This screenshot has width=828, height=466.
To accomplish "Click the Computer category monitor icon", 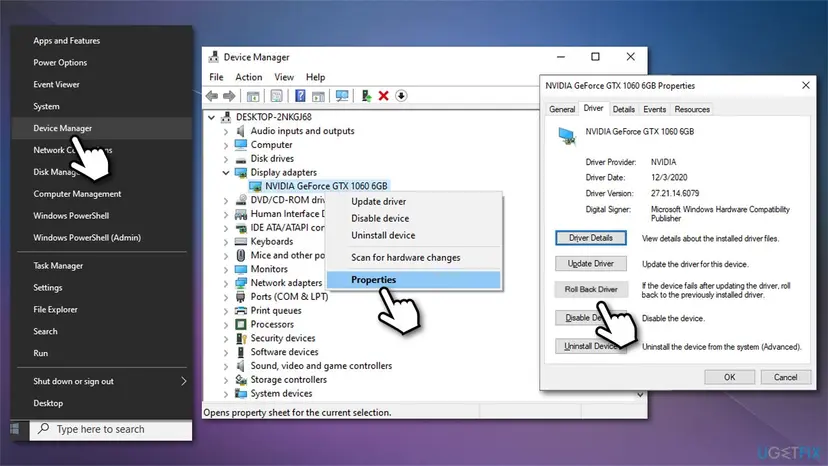I will tap(241, 144).
